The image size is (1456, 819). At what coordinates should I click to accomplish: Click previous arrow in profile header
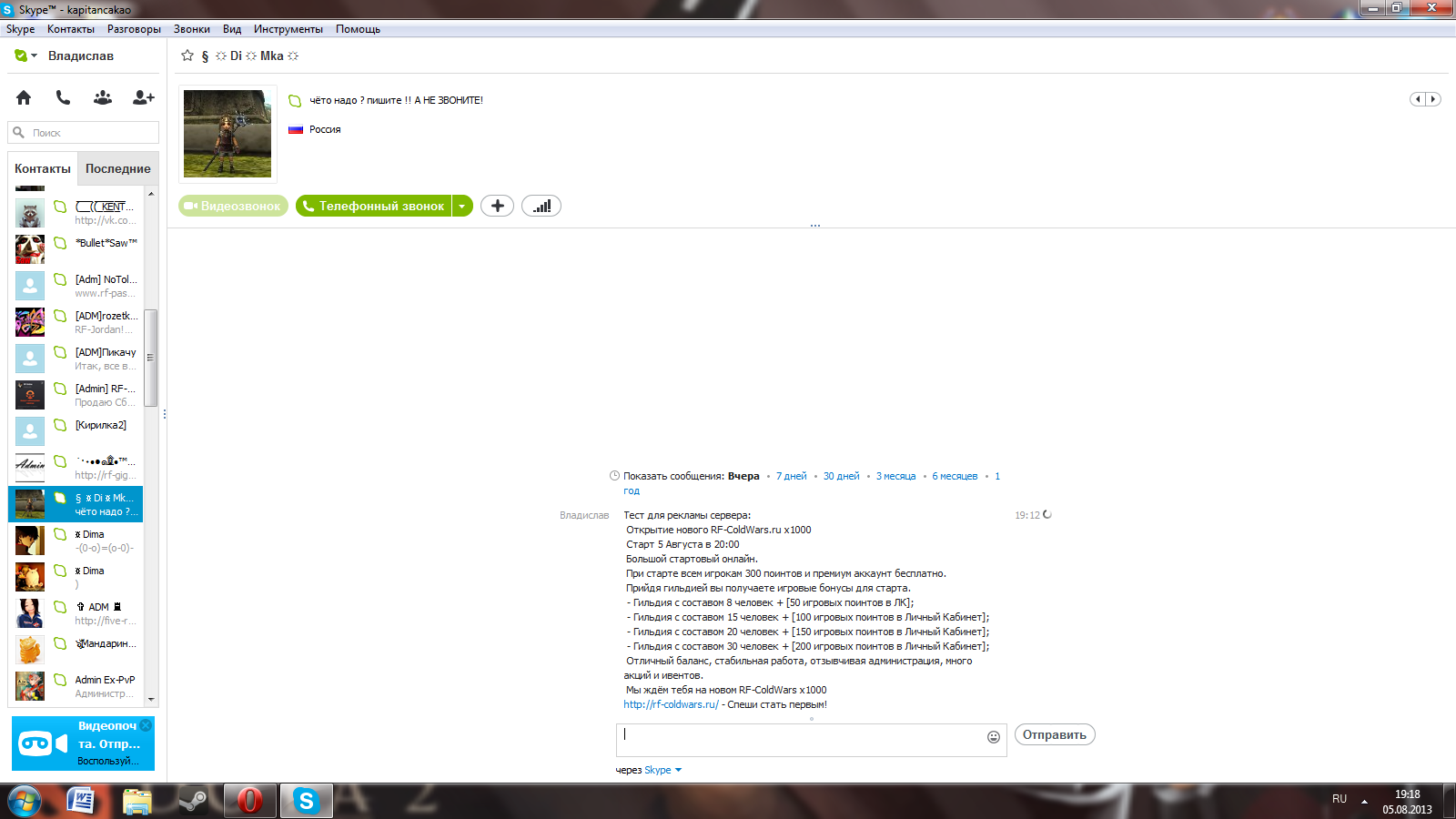pyautogui.click(x=1418, y=99)
